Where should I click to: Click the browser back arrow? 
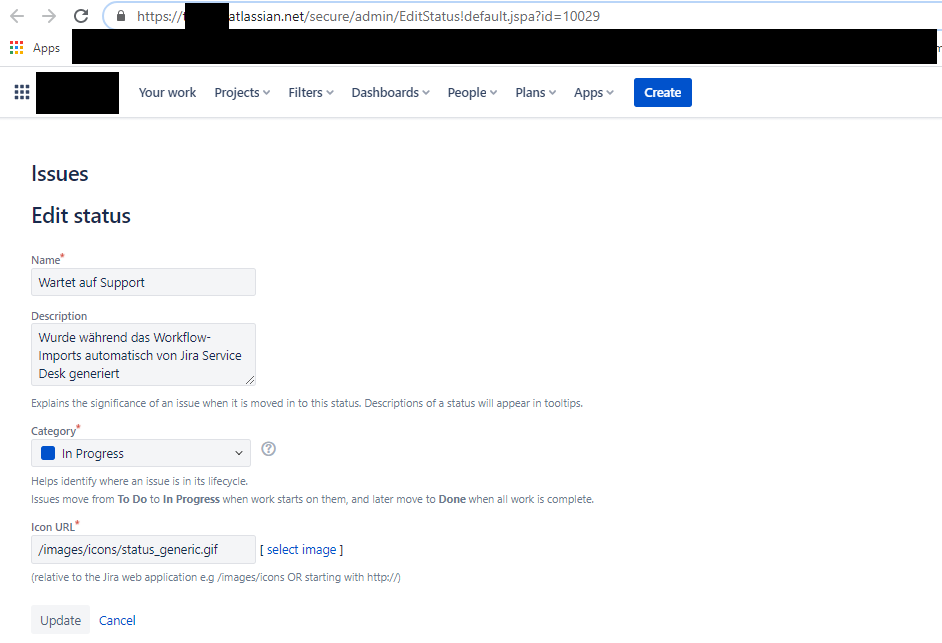(x=17, y=16)
